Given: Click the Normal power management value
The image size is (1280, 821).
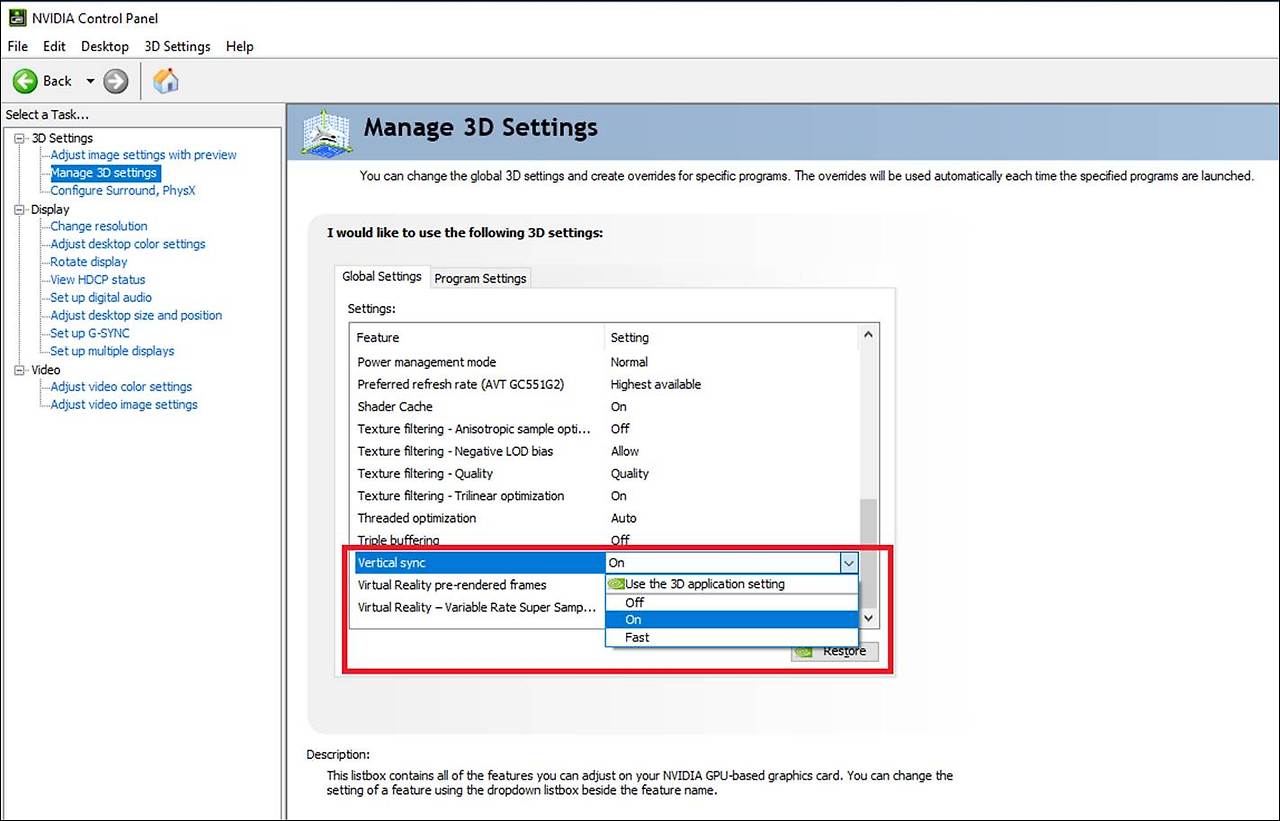Looking at the screenshot, I should [629, 362].
